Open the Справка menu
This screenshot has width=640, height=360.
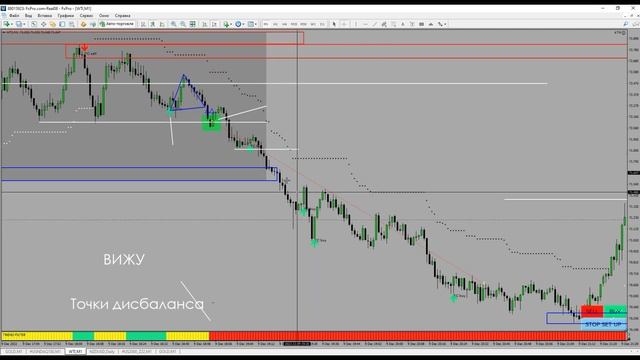(122, 16)
